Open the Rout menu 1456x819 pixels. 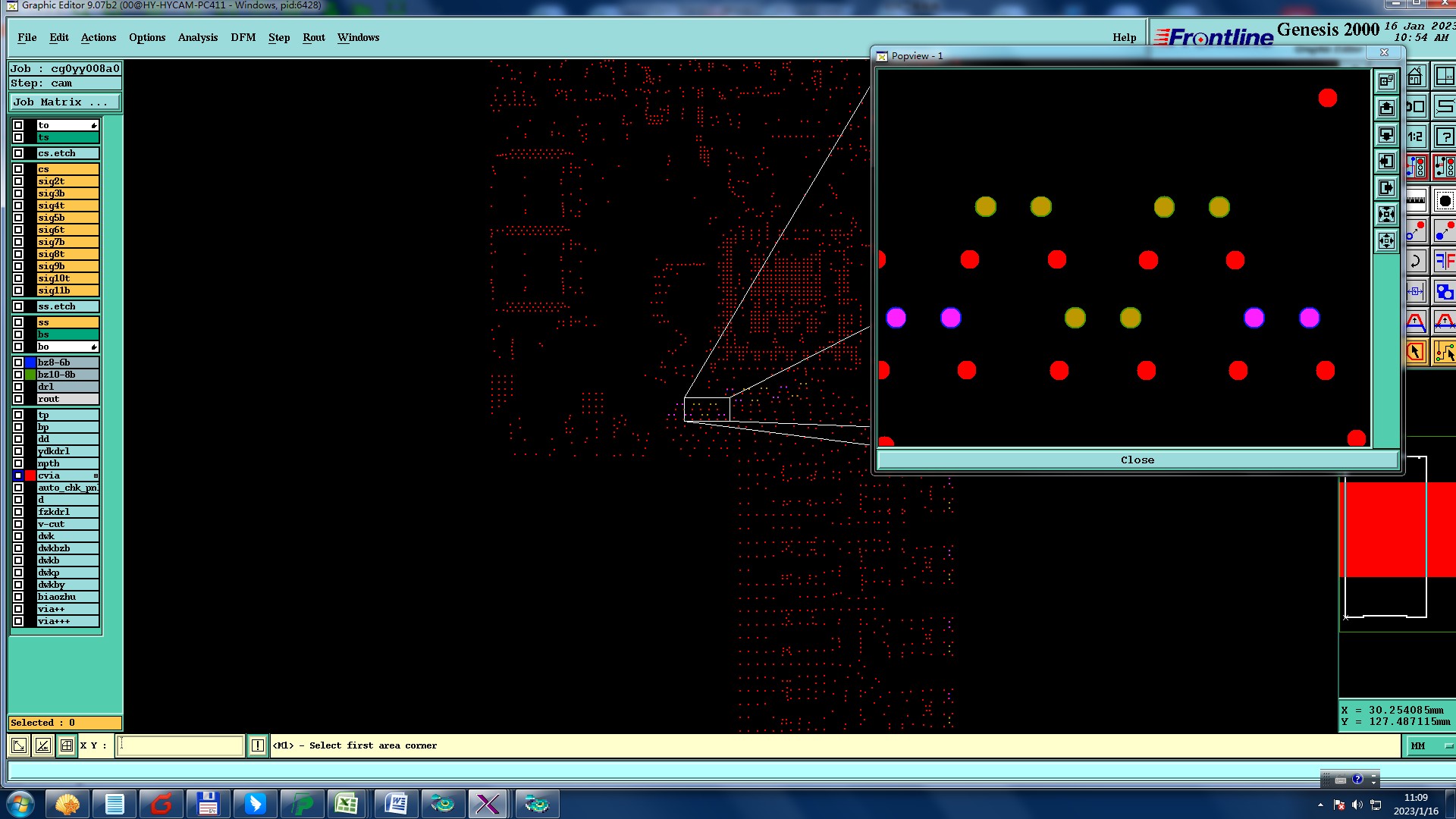(313, 37)
